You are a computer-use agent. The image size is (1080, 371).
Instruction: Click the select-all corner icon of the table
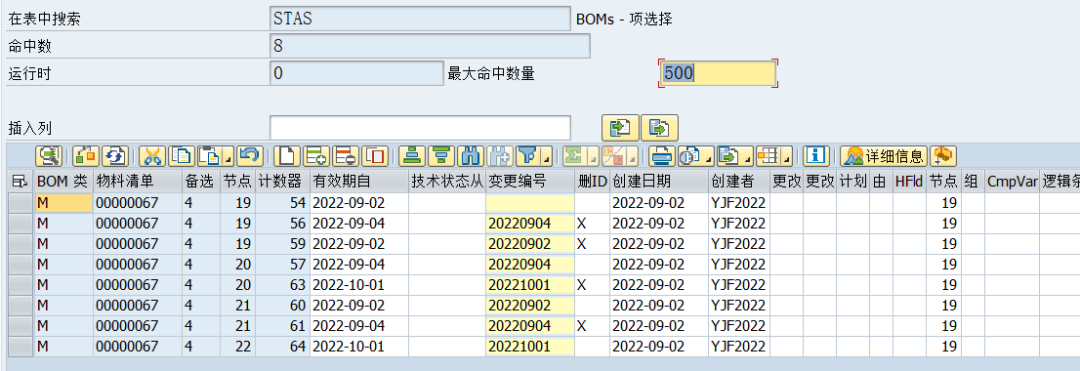pos(21,182)
